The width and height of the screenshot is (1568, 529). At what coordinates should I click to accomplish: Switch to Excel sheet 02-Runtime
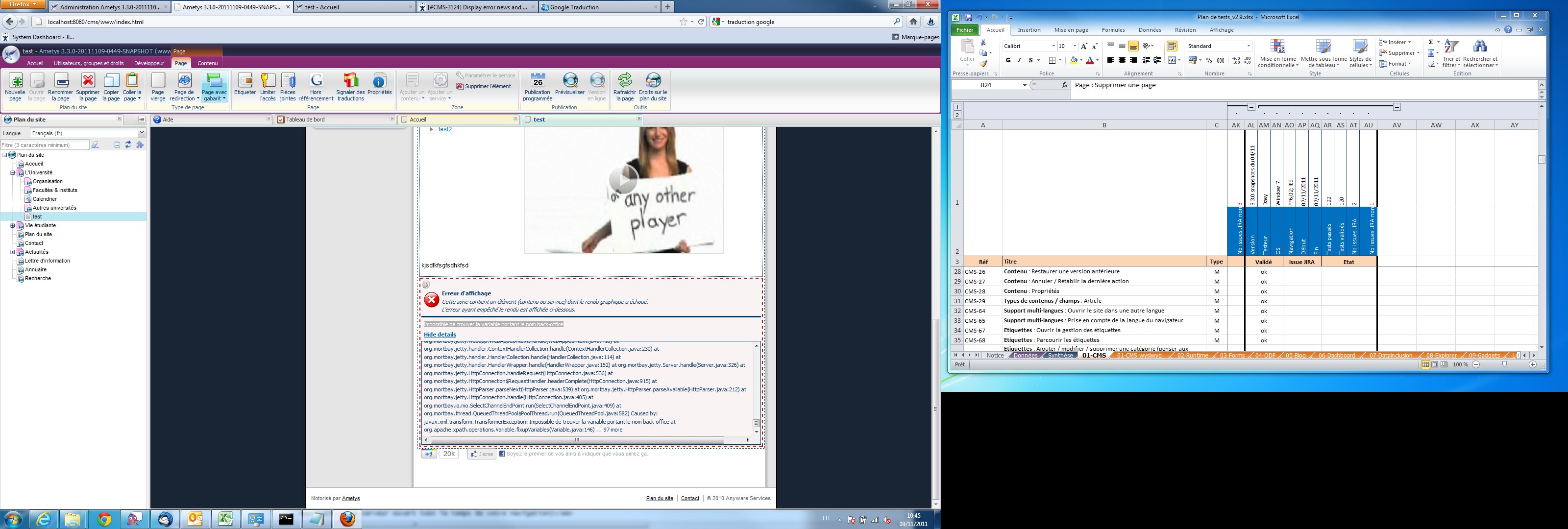(1193, 356)
